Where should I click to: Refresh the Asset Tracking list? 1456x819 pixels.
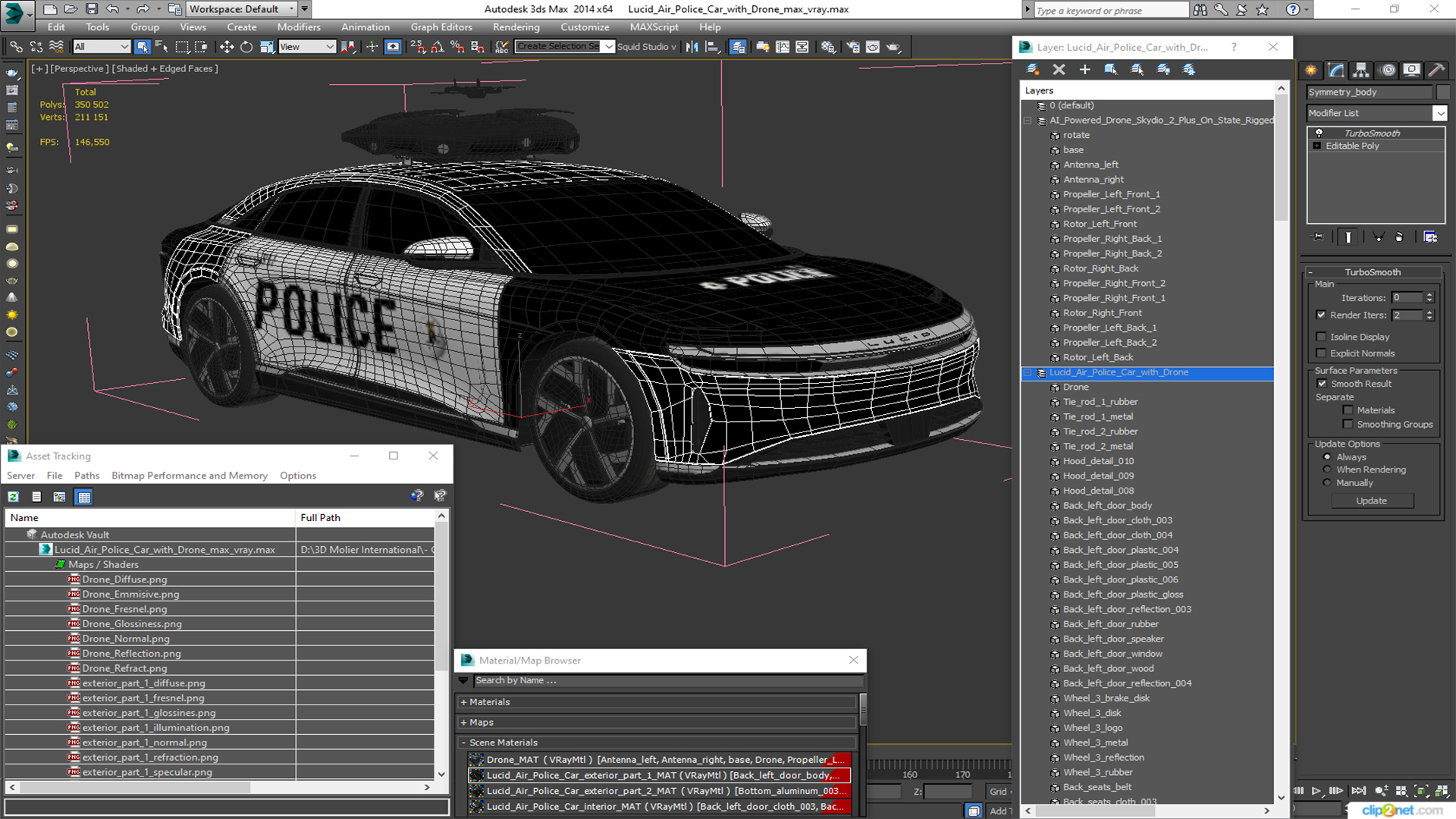tap(14, 497)
